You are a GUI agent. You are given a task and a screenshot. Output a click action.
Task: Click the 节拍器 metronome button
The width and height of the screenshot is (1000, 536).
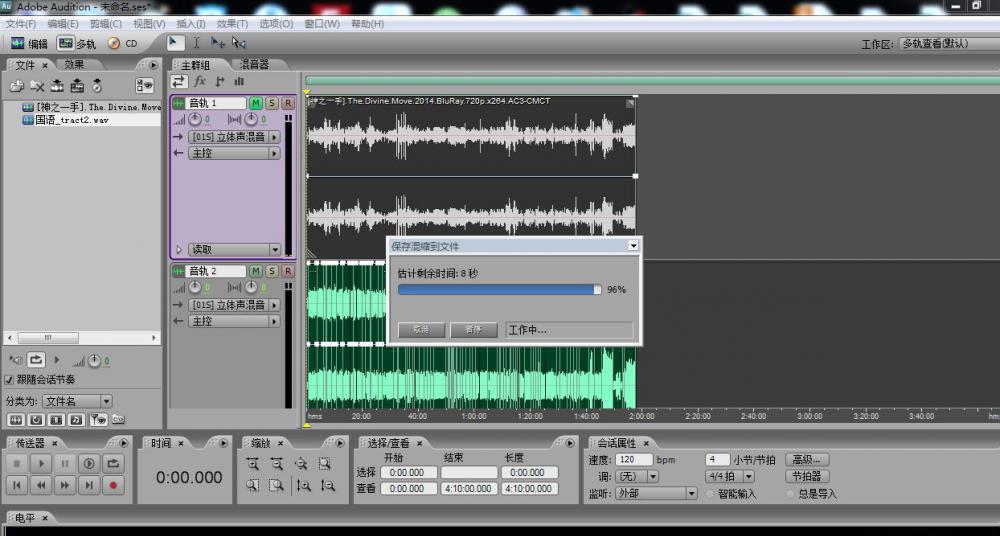pyautogui.click(x=807, y=476)
